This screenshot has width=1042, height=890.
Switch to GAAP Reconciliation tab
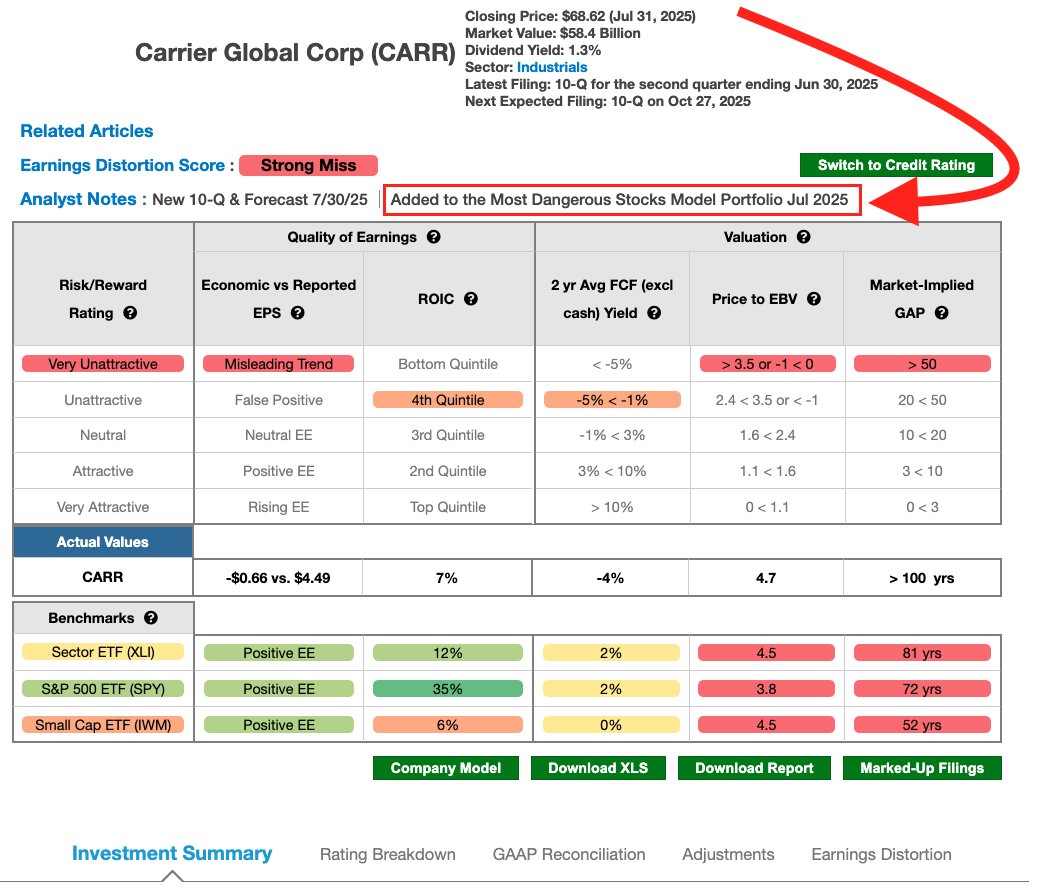pyautogui.click(x=569, y=854)
